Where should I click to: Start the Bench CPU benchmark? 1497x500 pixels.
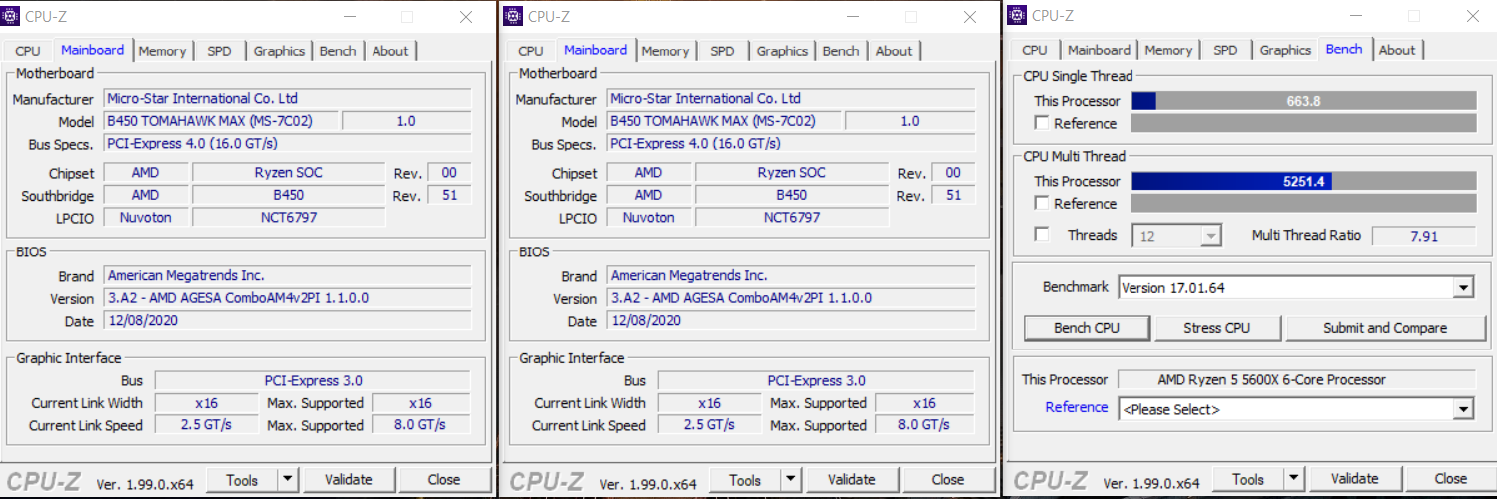1087,328
